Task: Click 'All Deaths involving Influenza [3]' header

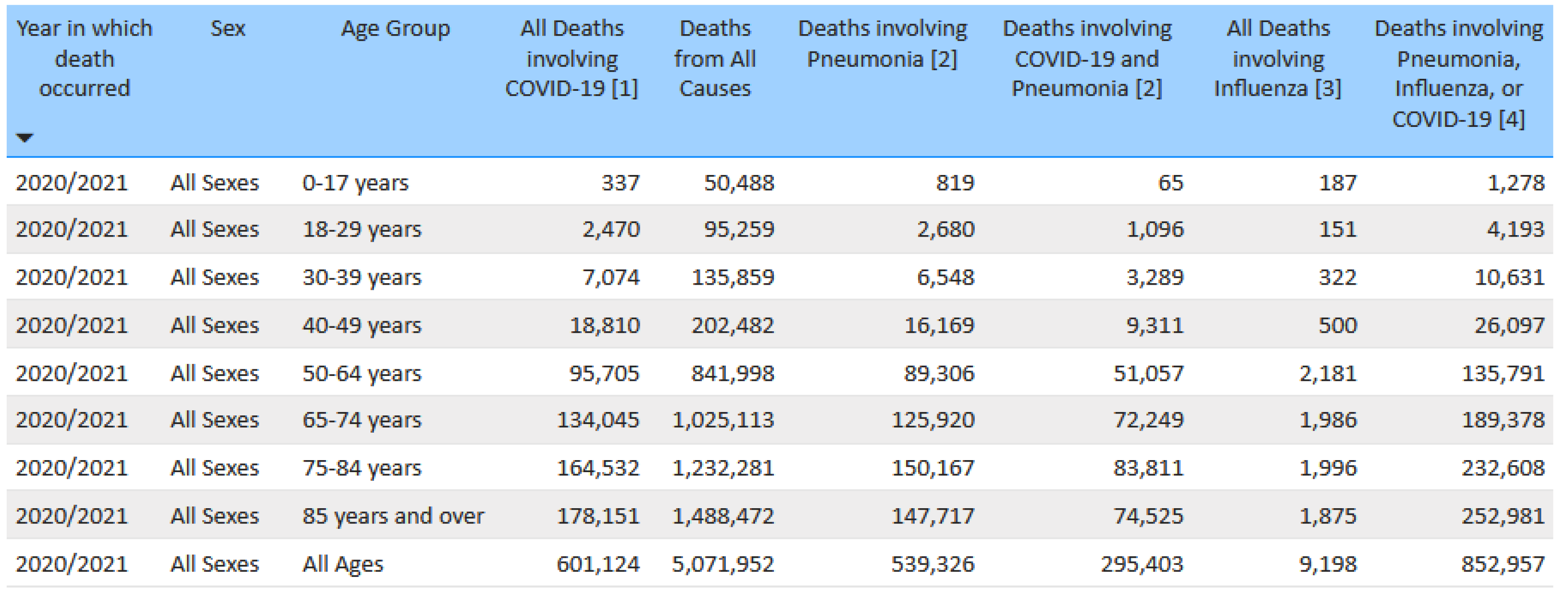Action: (1278, 59)
